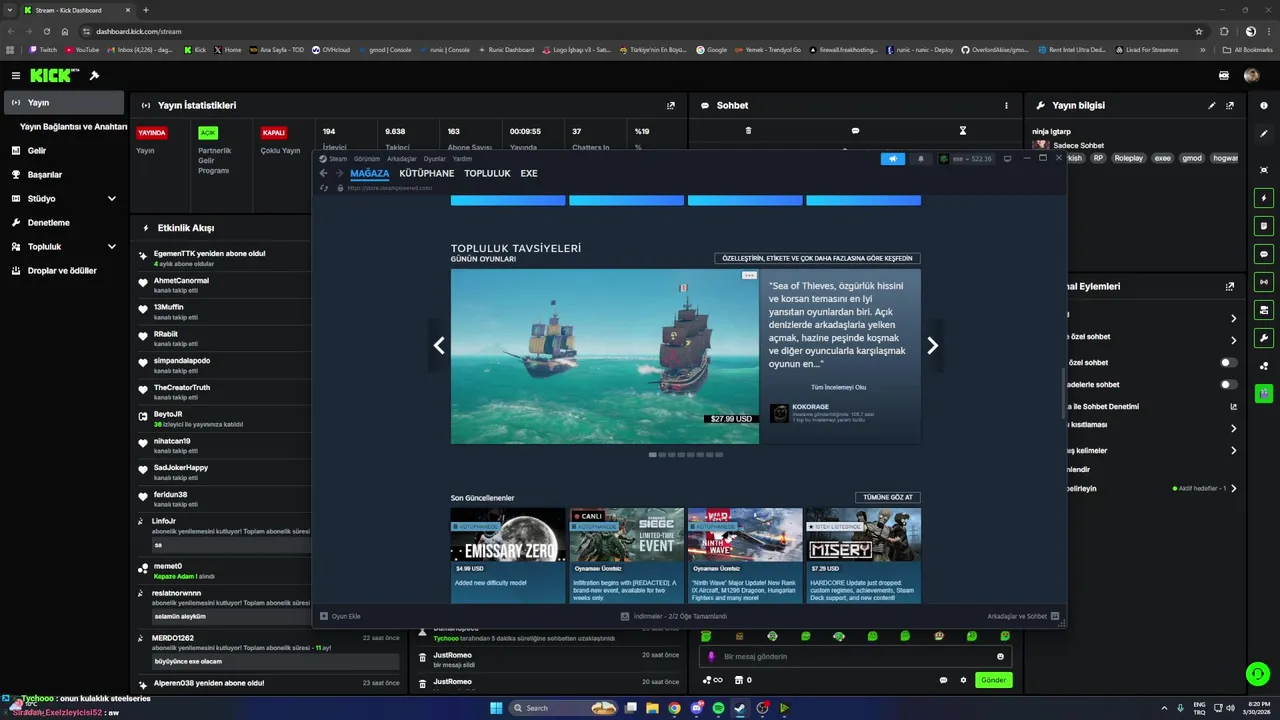This screenshot has width=1280, height=720.
Task: Edit stream info with pencil icon
Action: tap(1212, 105)
